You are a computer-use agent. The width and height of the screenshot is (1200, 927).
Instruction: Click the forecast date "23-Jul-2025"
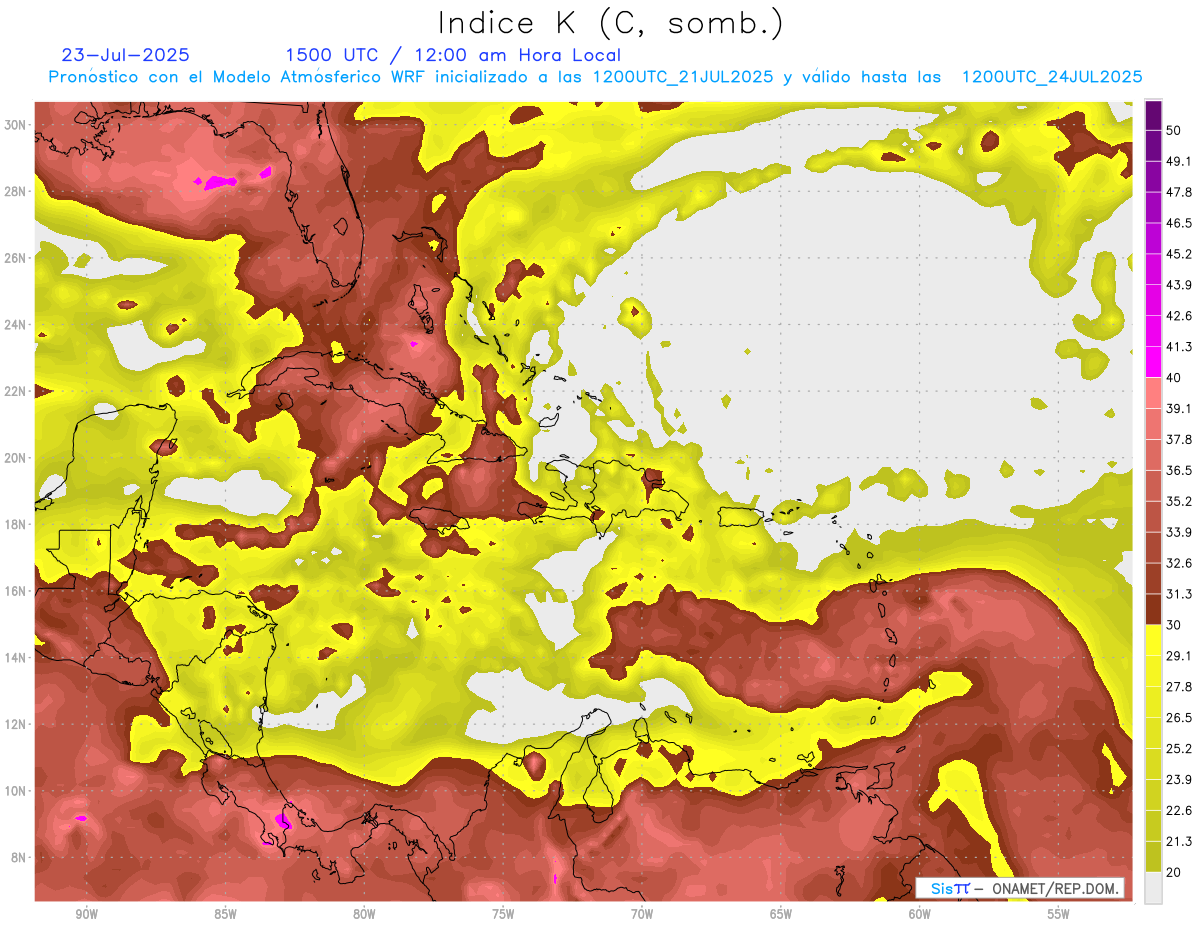[126, 55]
